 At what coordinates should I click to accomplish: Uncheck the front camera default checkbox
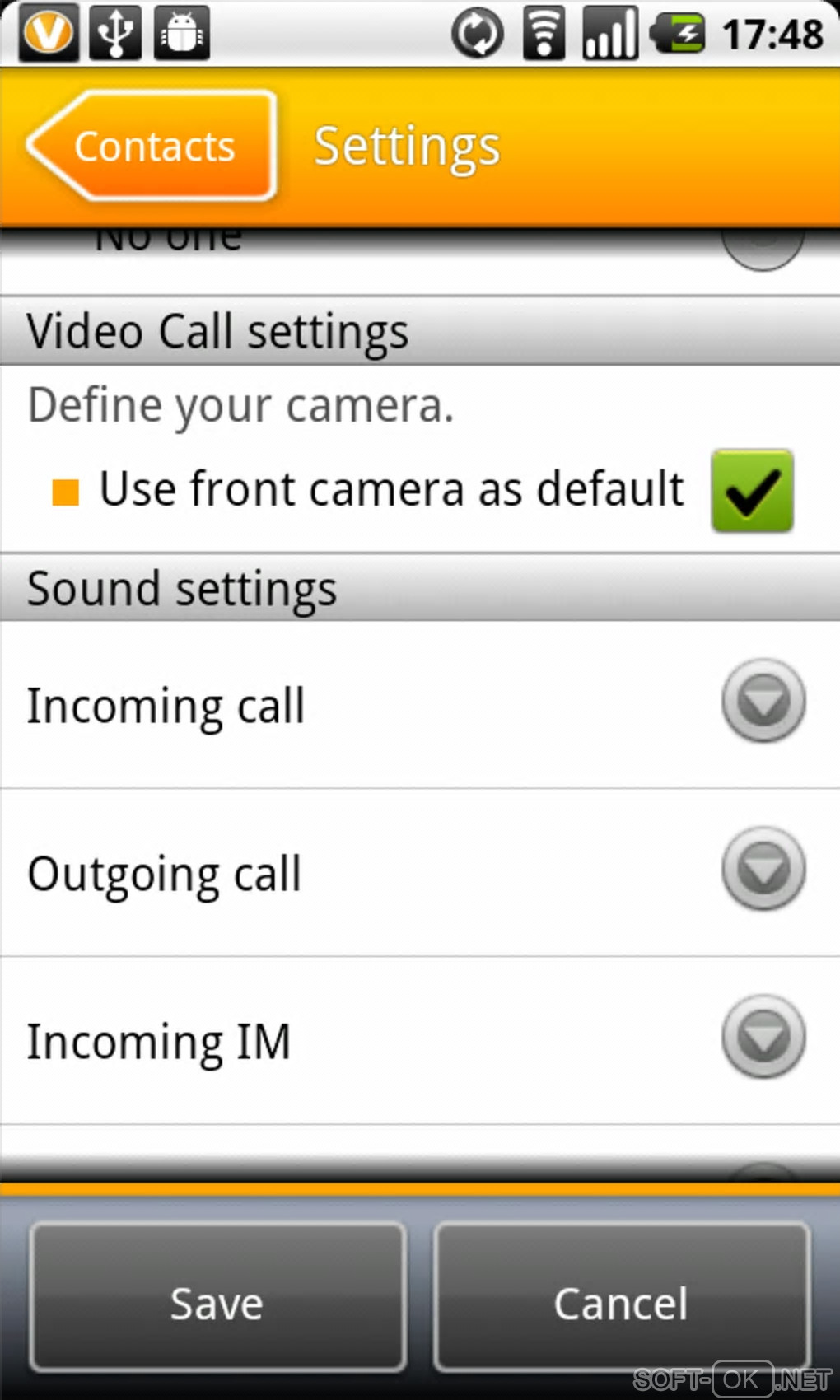752,491
